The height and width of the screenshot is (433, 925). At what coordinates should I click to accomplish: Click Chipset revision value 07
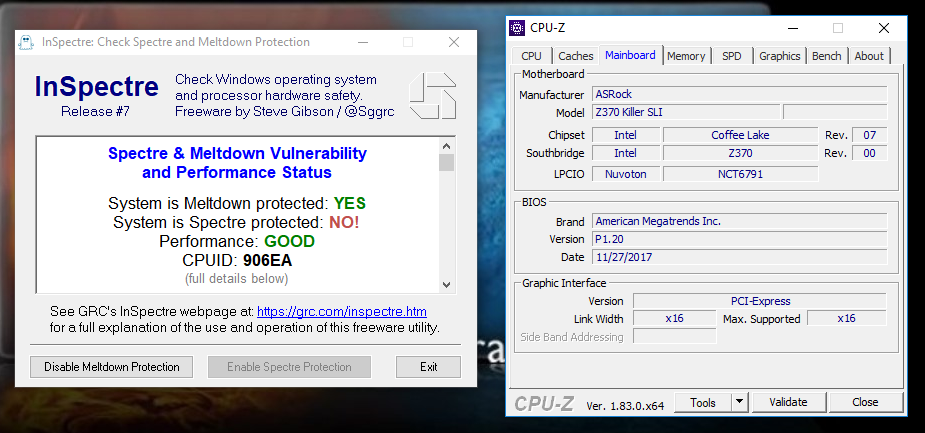coord(870,135)
